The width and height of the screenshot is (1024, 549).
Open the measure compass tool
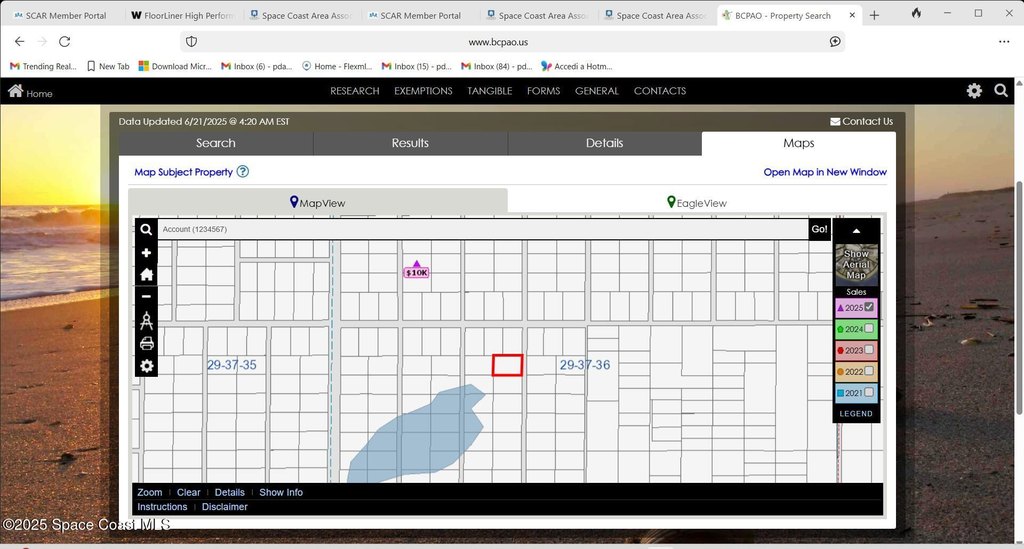(147, 320)
